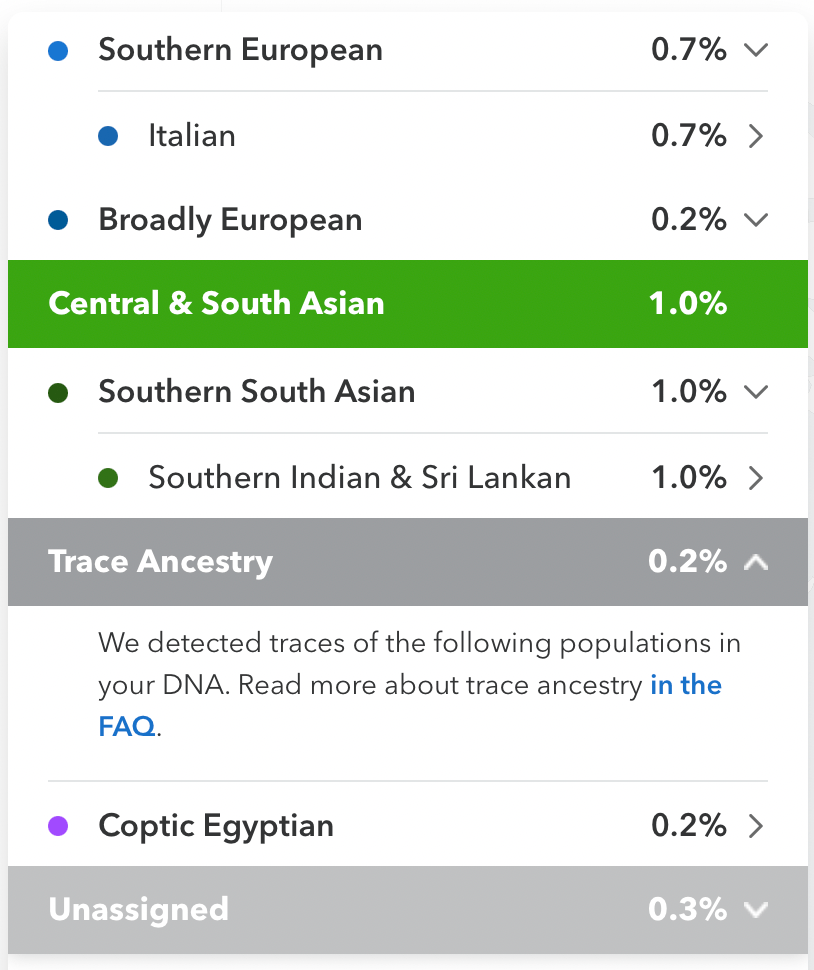Click the Trace Ancestry header label
The image size is (814, 970).
point(160,562)
